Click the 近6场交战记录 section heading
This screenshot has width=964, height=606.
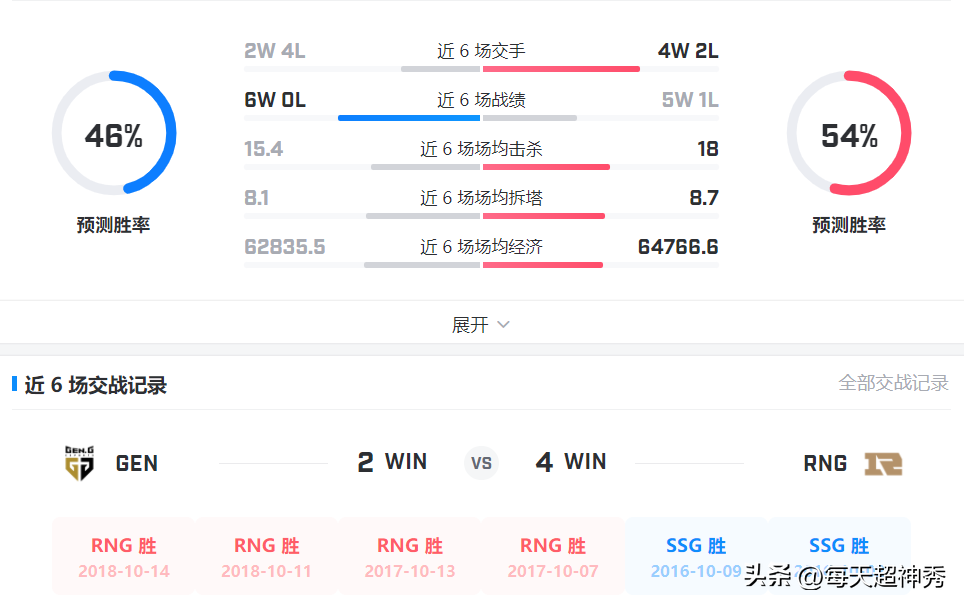[x=96, y=385]
